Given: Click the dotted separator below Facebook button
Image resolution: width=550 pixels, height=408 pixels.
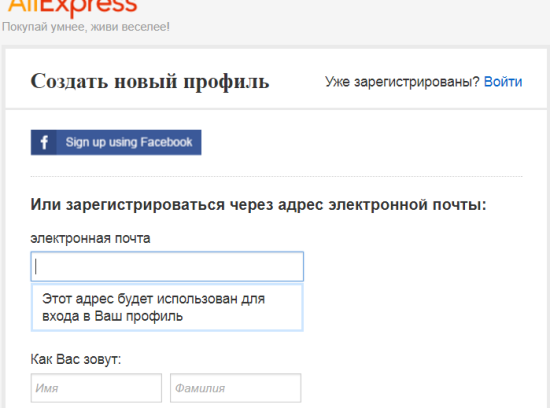Looking at the screenshot, I should click(x=276, y=176).
